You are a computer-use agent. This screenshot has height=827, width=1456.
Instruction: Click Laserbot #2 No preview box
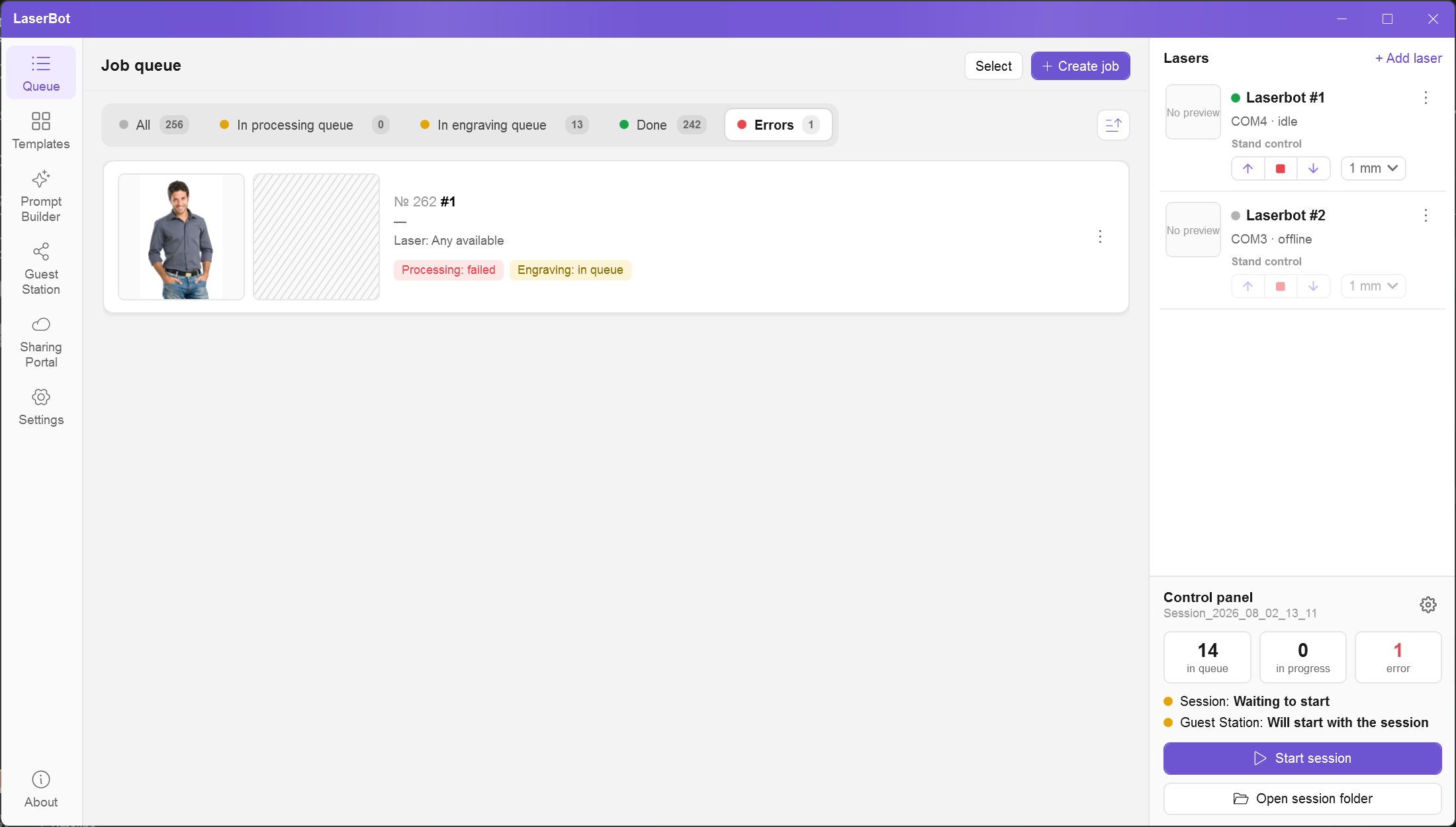tap(1193, 230)
